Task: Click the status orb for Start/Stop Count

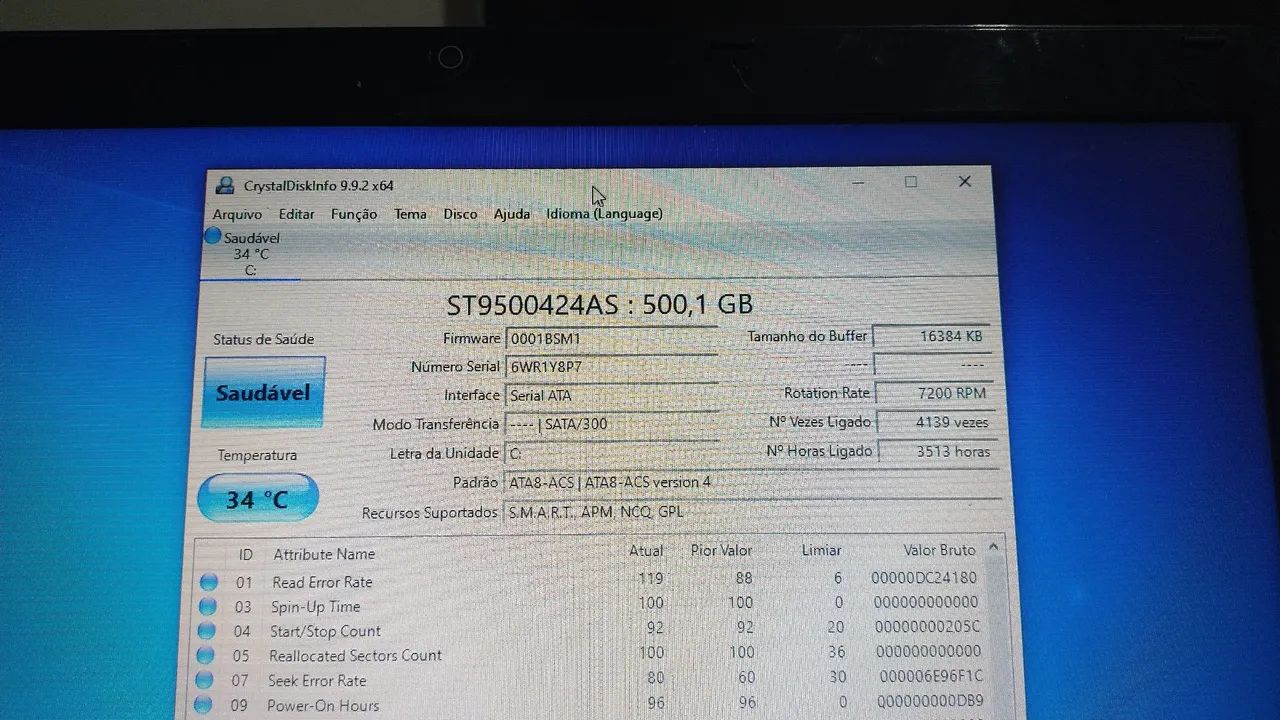Action: pyautogui.click(x=206, y=631)
